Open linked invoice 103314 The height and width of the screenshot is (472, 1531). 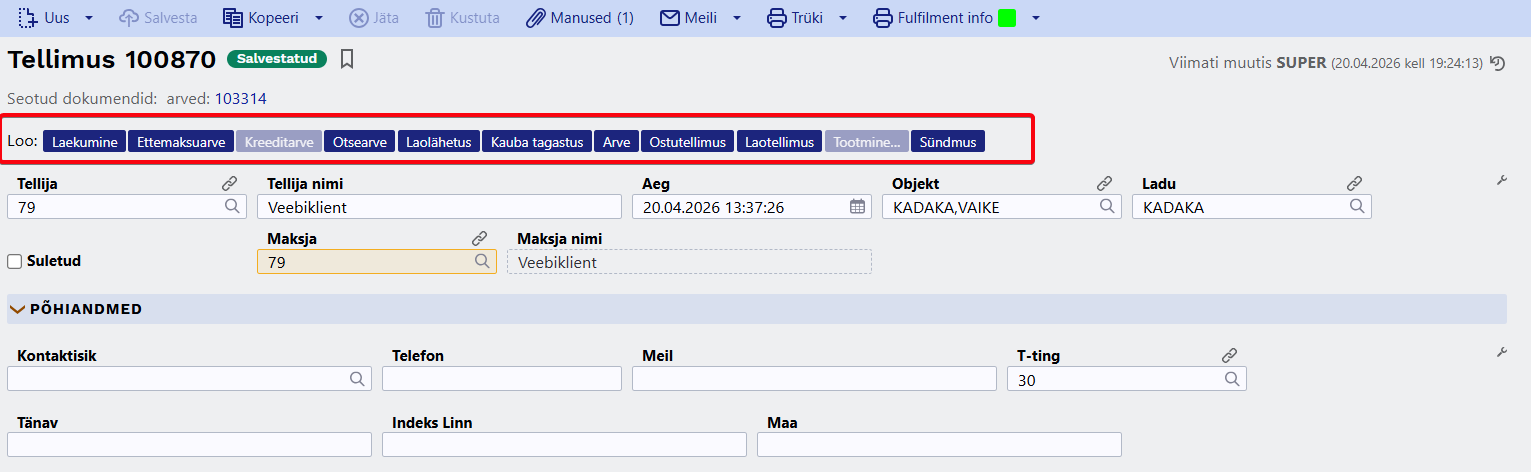pos(240,99)
